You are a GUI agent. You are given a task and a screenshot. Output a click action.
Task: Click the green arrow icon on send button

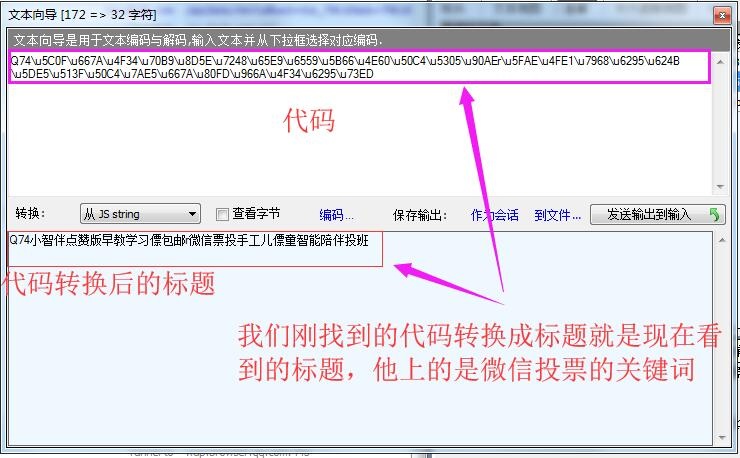click(715, 214)
